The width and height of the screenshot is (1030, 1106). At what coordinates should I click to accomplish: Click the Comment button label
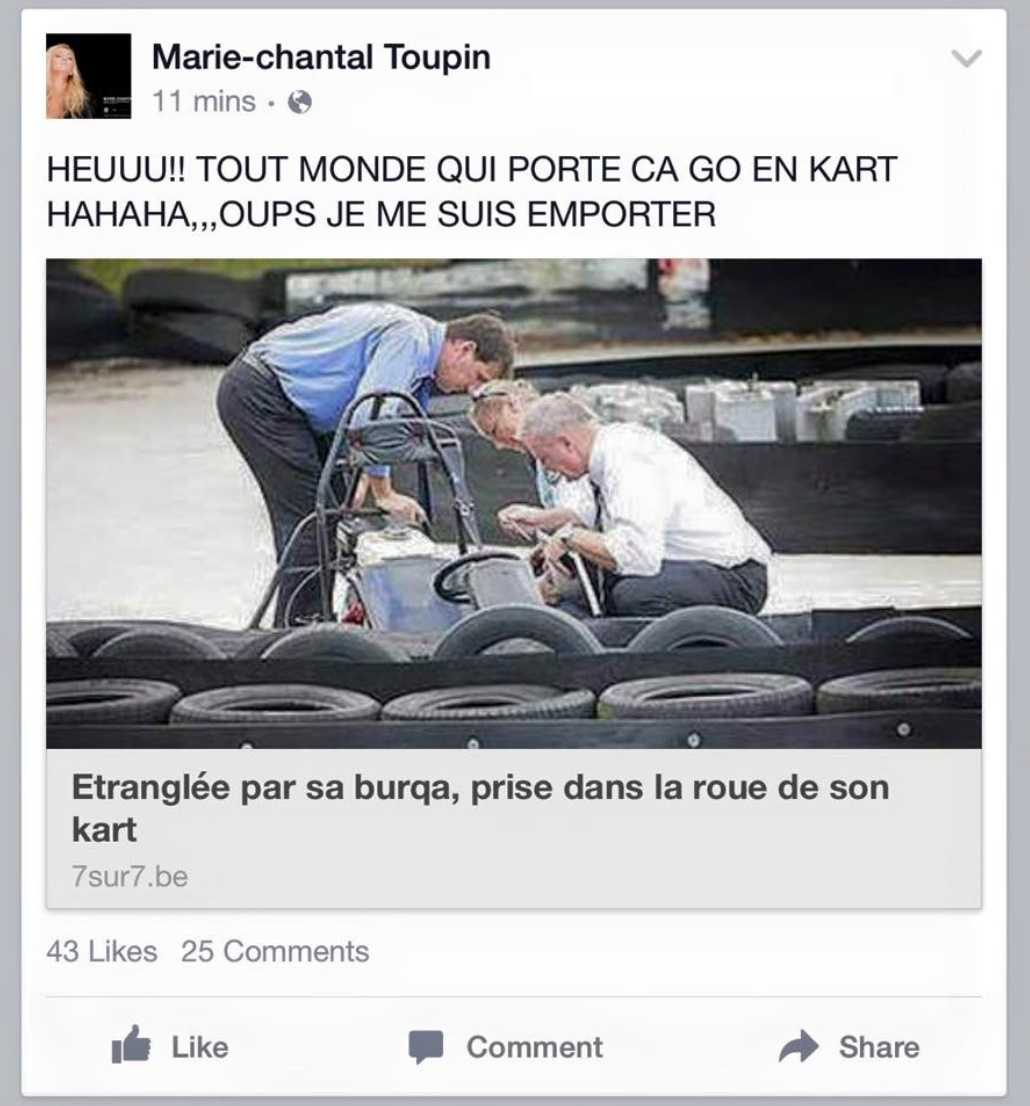(x=535, y=1047)
